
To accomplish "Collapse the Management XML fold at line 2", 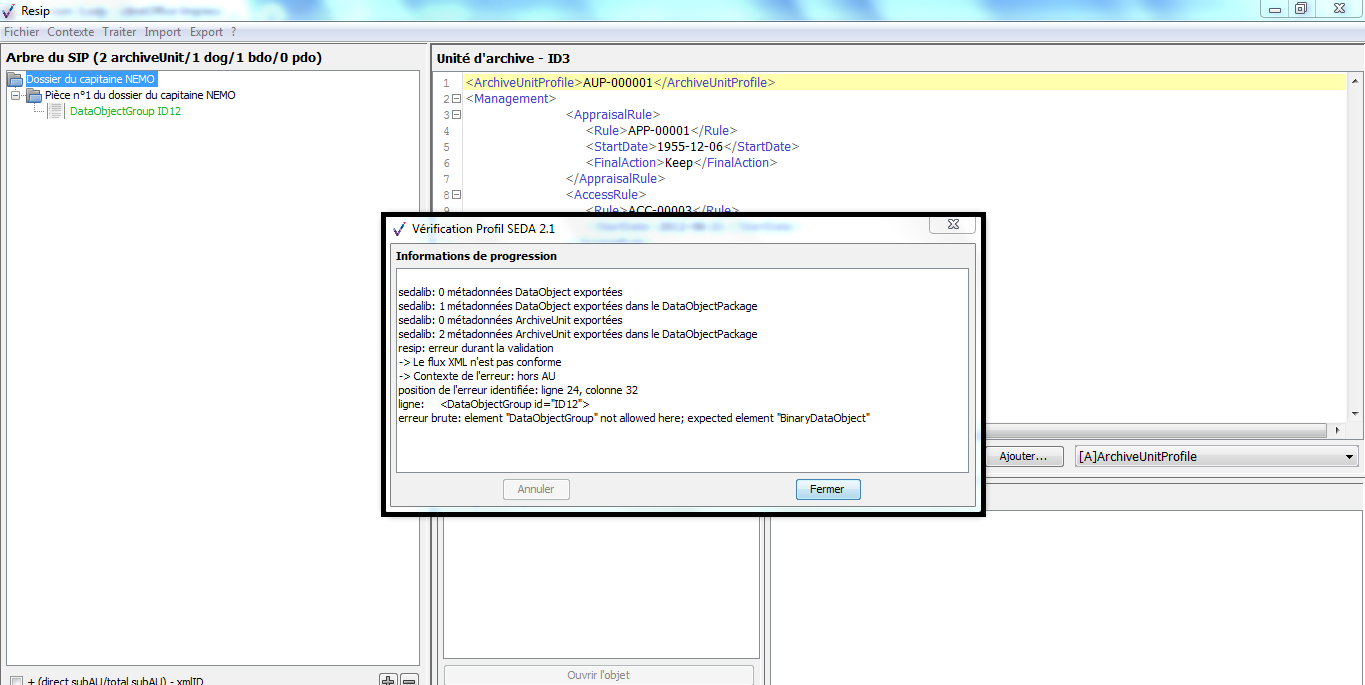I will 456,99.
